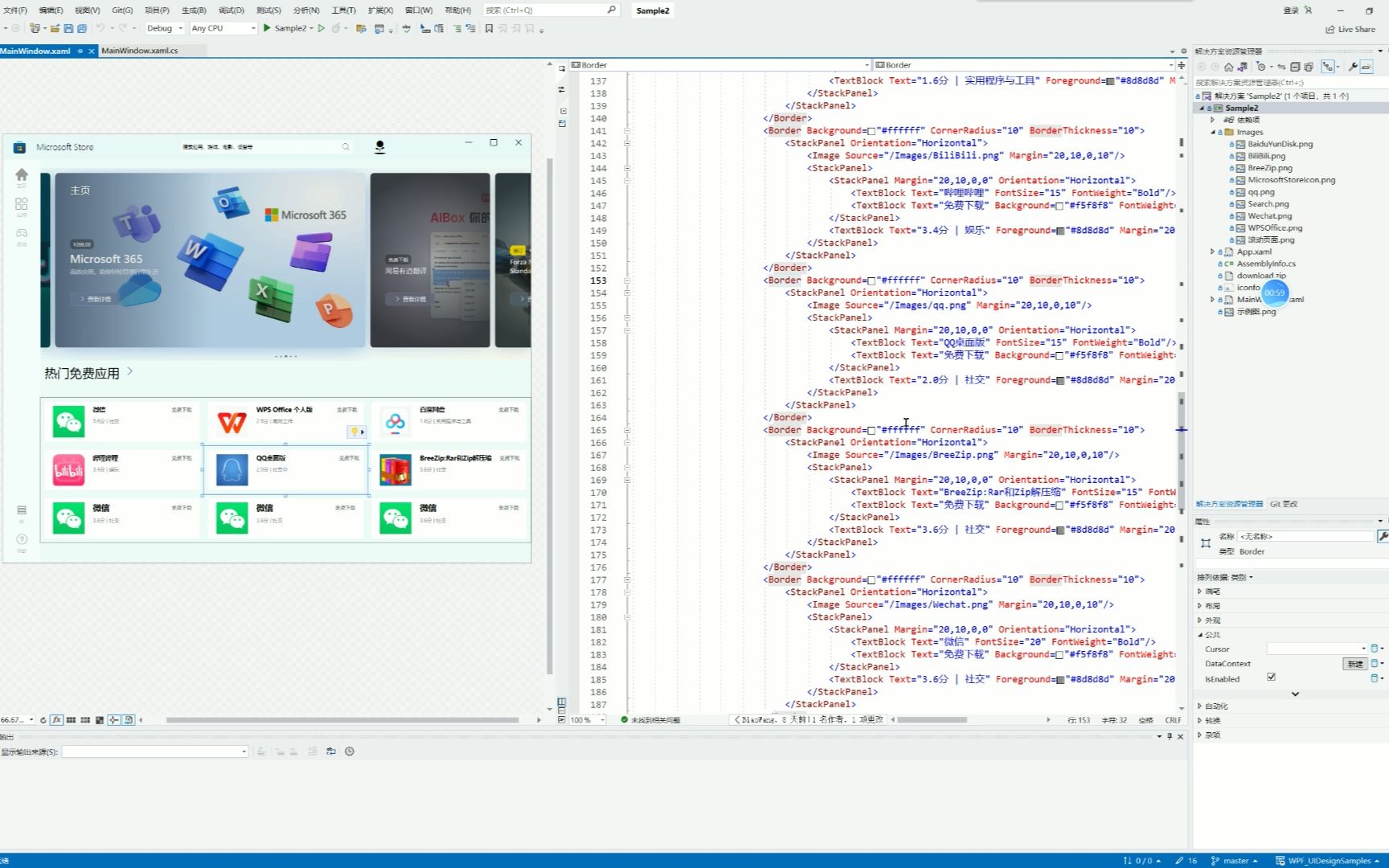The width and height of the screenshot is (1389, 868).
Task: Click the user account icon in Store preview
Action: [x=379, y=146]
